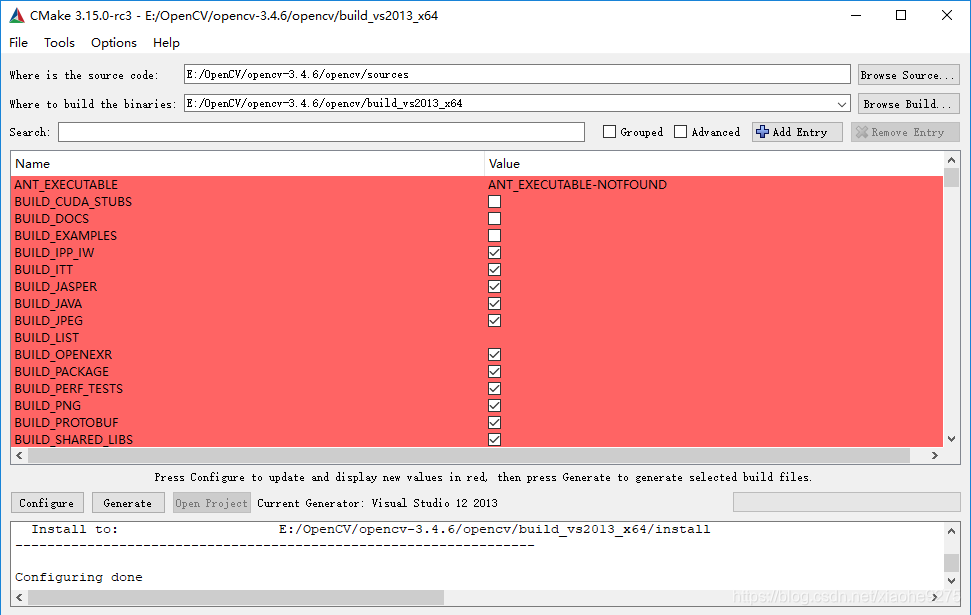Click the progress bar area
This screenshot has width=971, height=615.
[x=847, y=502]
